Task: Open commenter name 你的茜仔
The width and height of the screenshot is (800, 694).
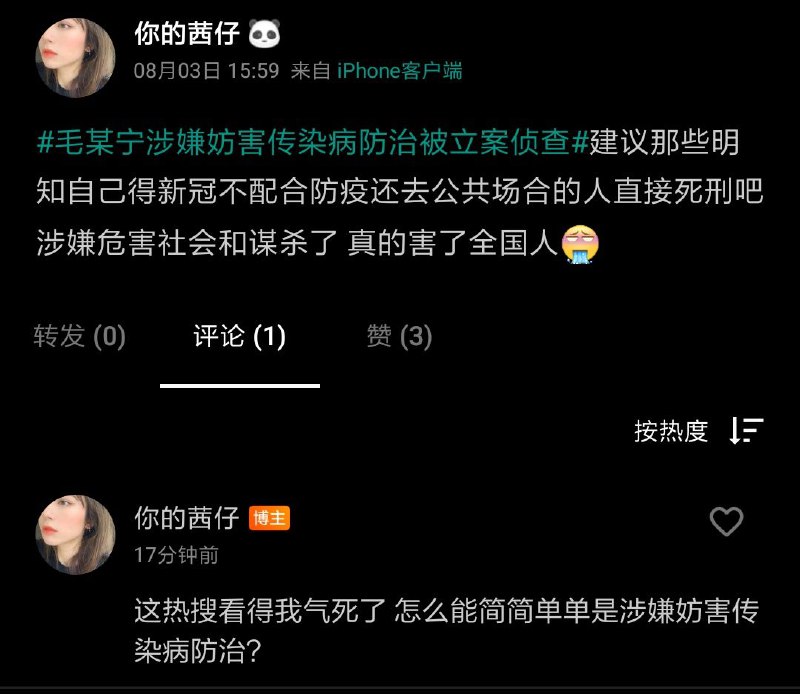Action: coord(187,518)
